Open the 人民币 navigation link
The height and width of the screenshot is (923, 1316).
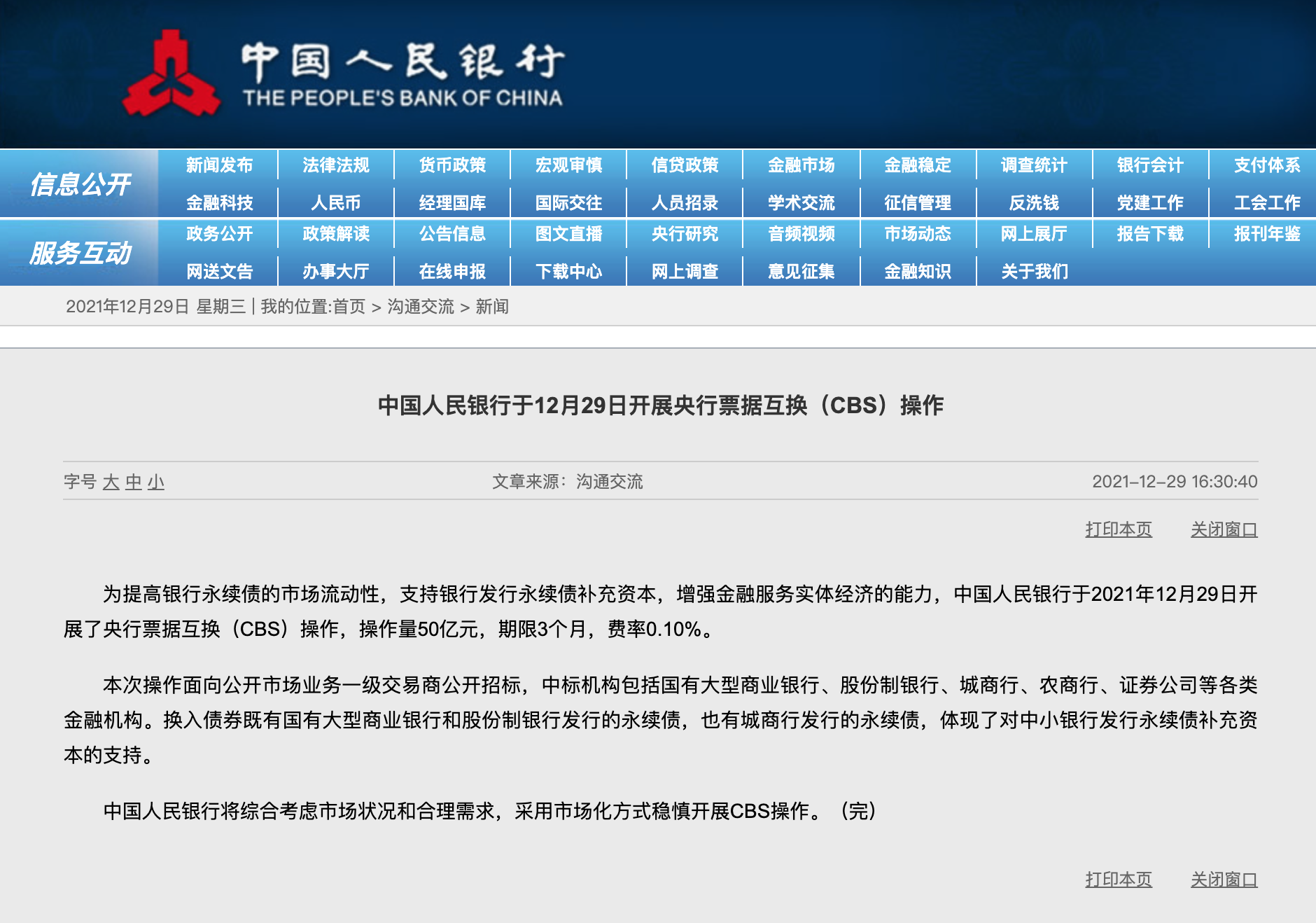pyautogui.click(x=336, y=203)
